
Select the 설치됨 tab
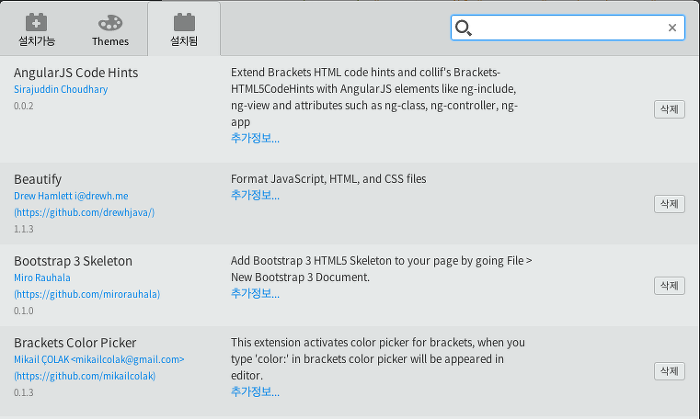click(x=184, y=29)
